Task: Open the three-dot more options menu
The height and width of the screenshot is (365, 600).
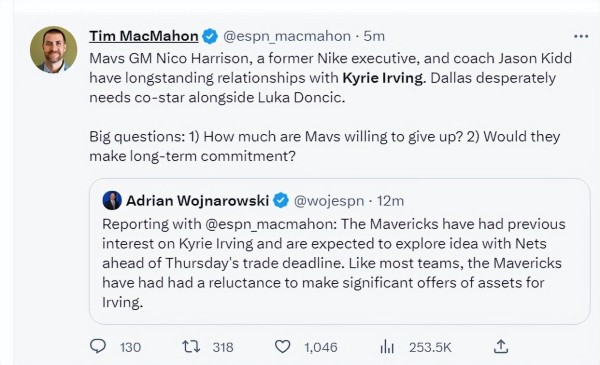Action: pyautogui.click(x=581, y=36)
